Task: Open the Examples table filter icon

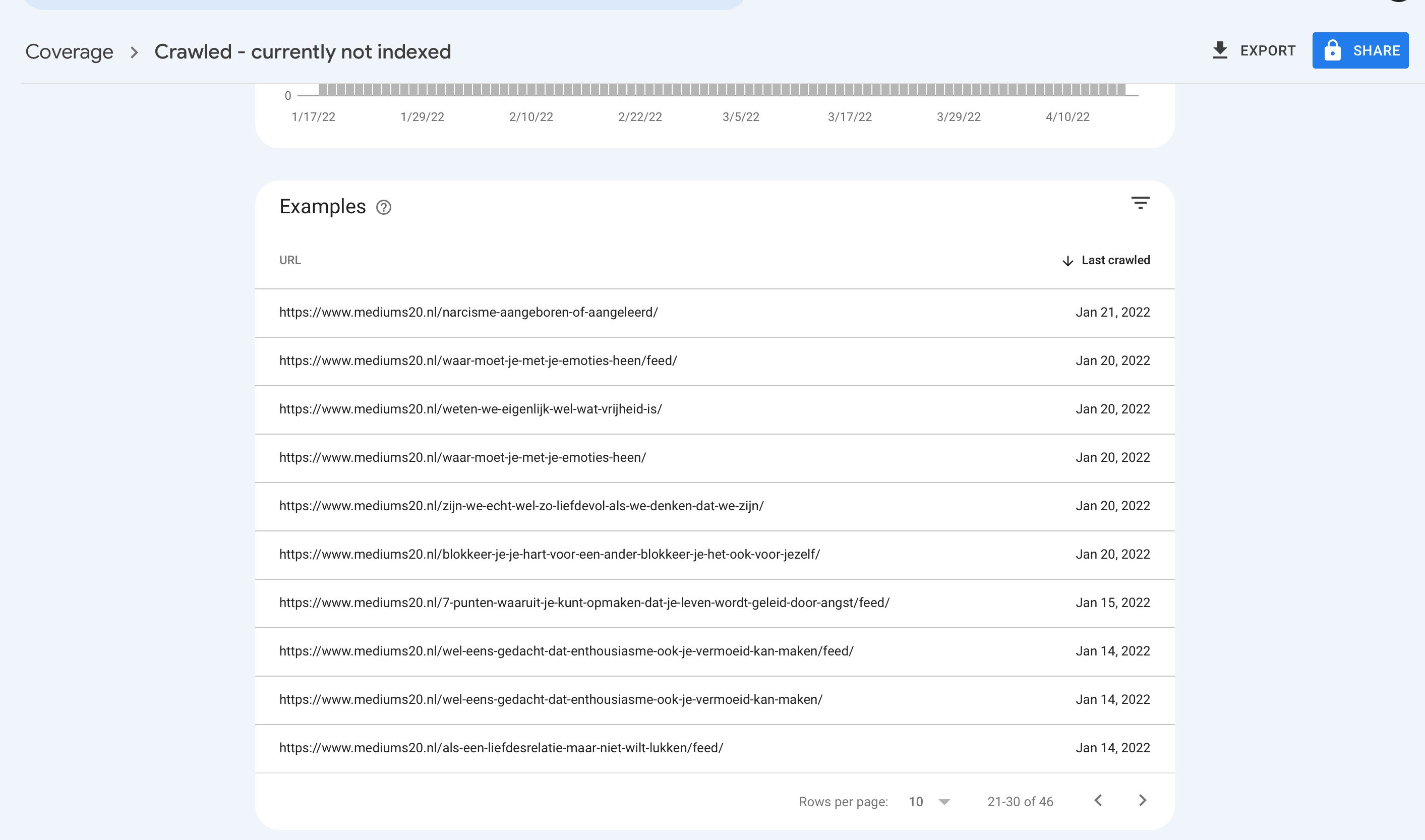Action: (1140, 203)
